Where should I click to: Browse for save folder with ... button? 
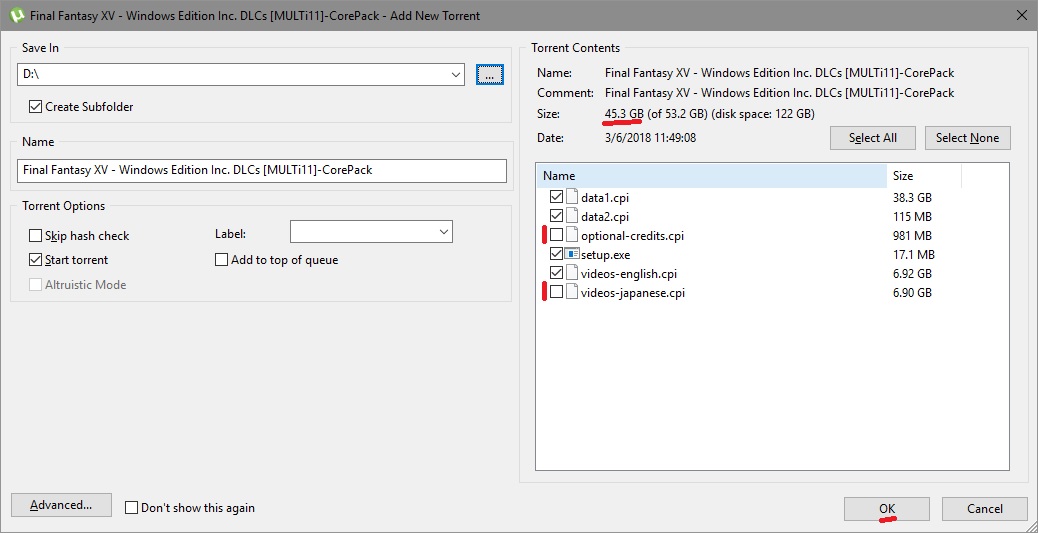[x=490, y=75]
